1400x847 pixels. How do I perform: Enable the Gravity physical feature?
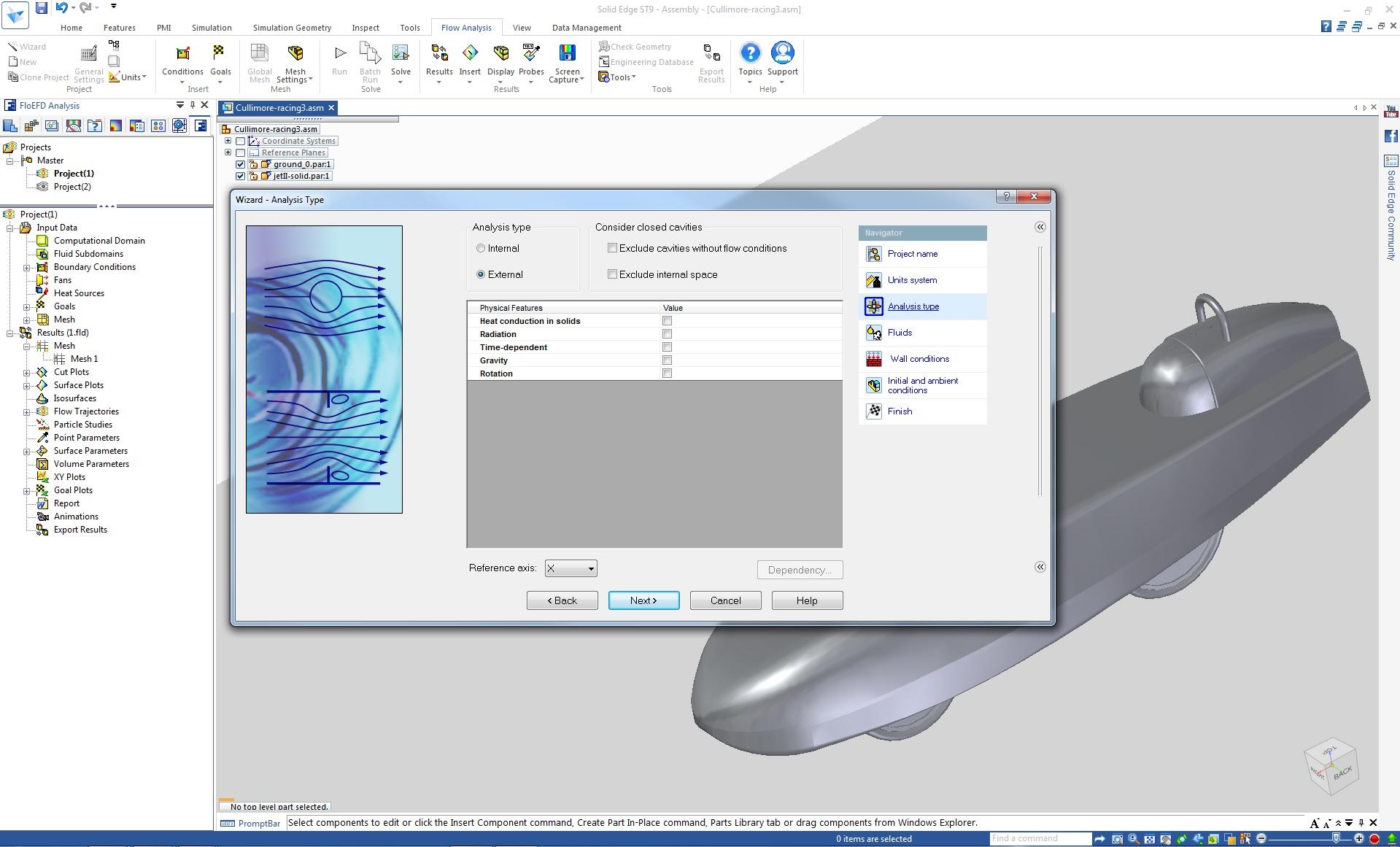(x=667, y=360)
